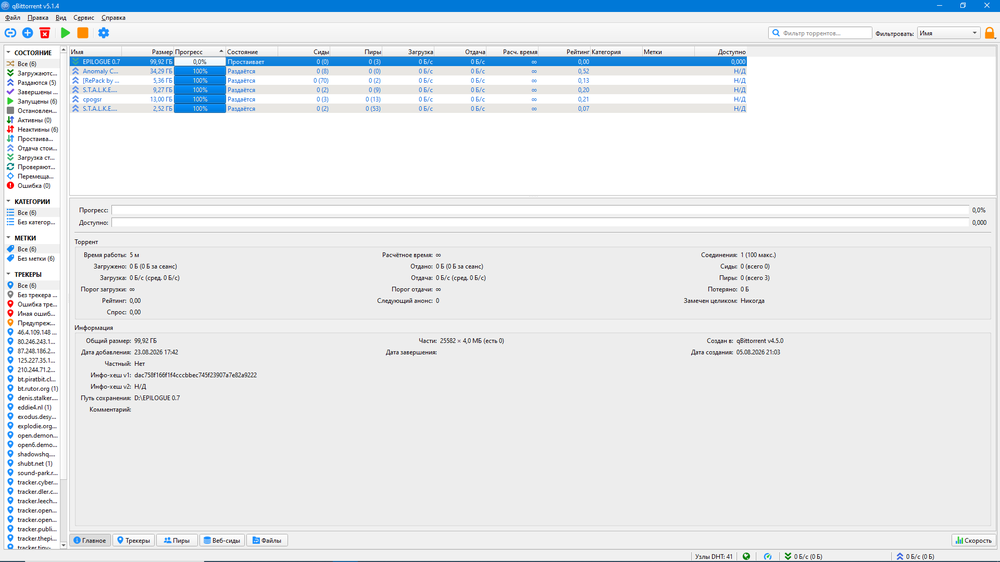Click the Узлы DHT: 41 status text
This screenshot has width=1000, height=562.
click(x=714, y=556)
